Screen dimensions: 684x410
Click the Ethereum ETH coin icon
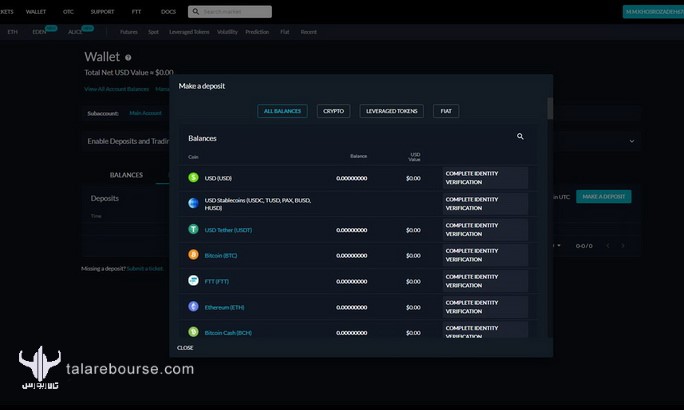click(193, 307)
